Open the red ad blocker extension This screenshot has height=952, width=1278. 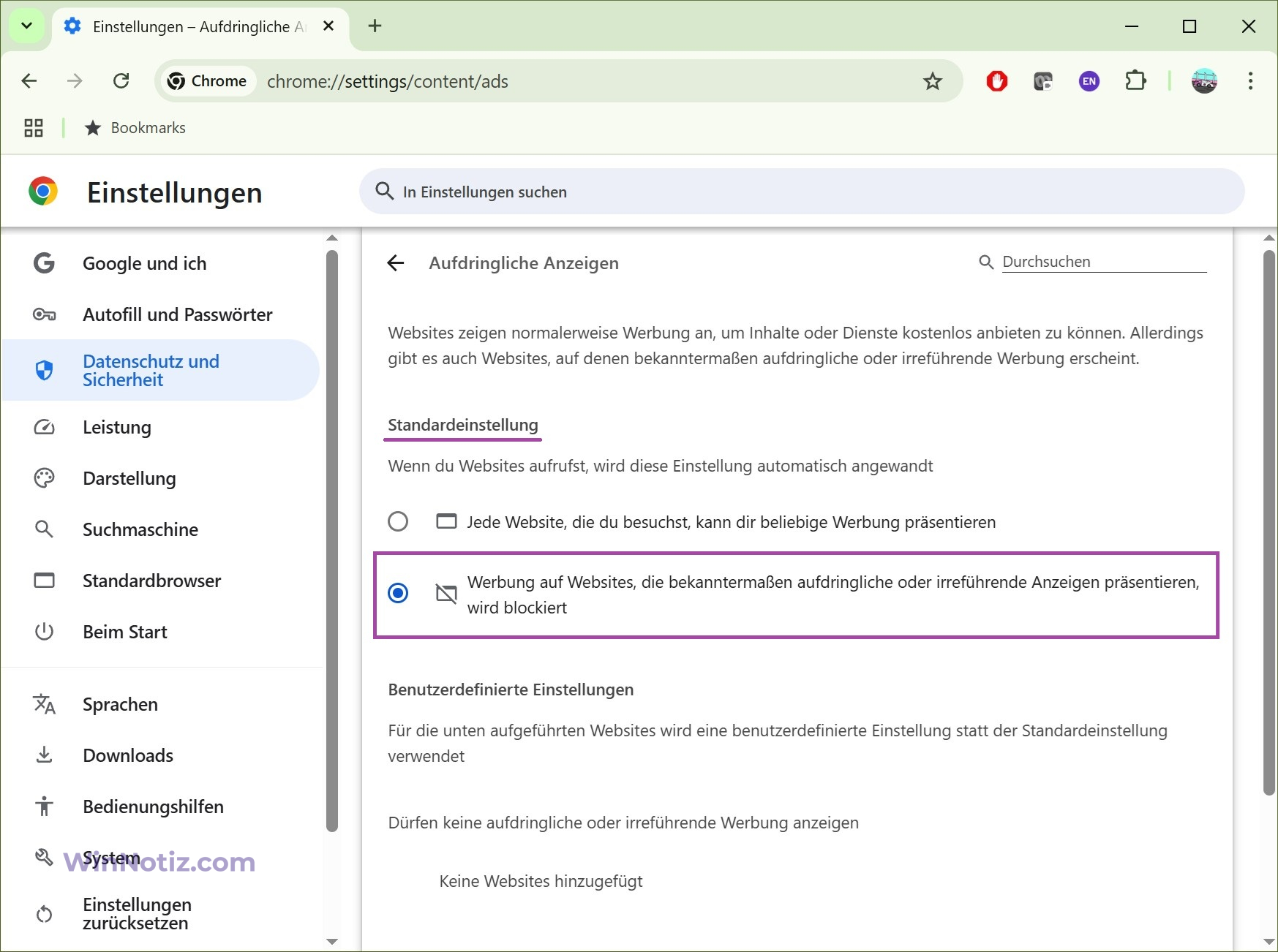(996, 81)
